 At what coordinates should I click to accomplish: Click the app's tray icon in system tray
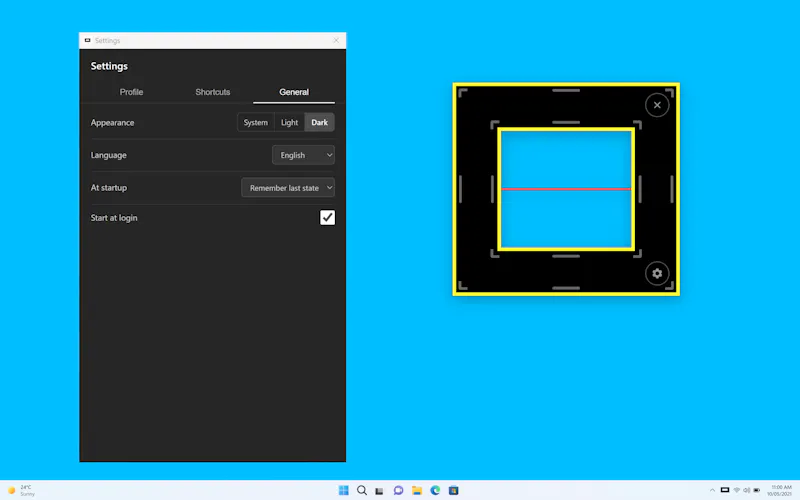click(724, 490)
